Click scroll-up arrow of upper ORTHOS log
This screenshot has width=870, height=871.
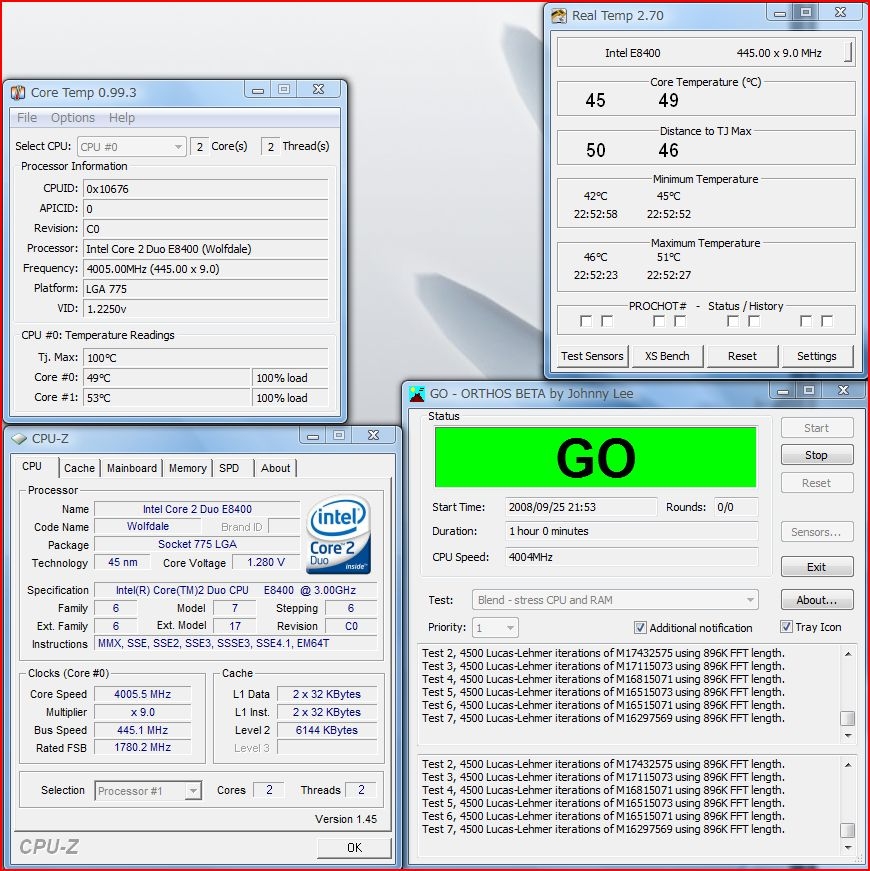coord(848,654)
